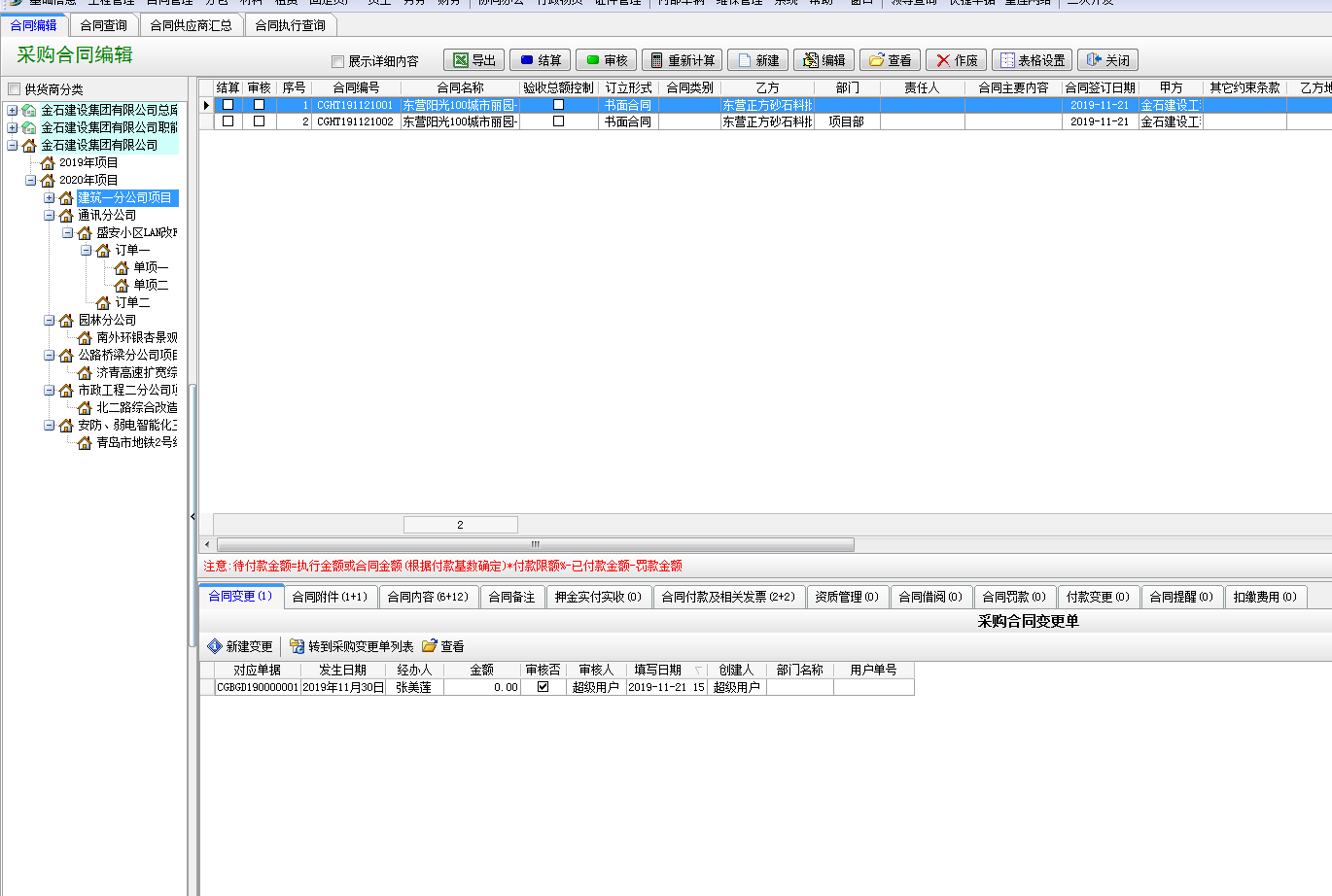Enable the 展示详细内容 checkbox
Viewport: 1332px width, 896px height.
click(x=338, y=61)
